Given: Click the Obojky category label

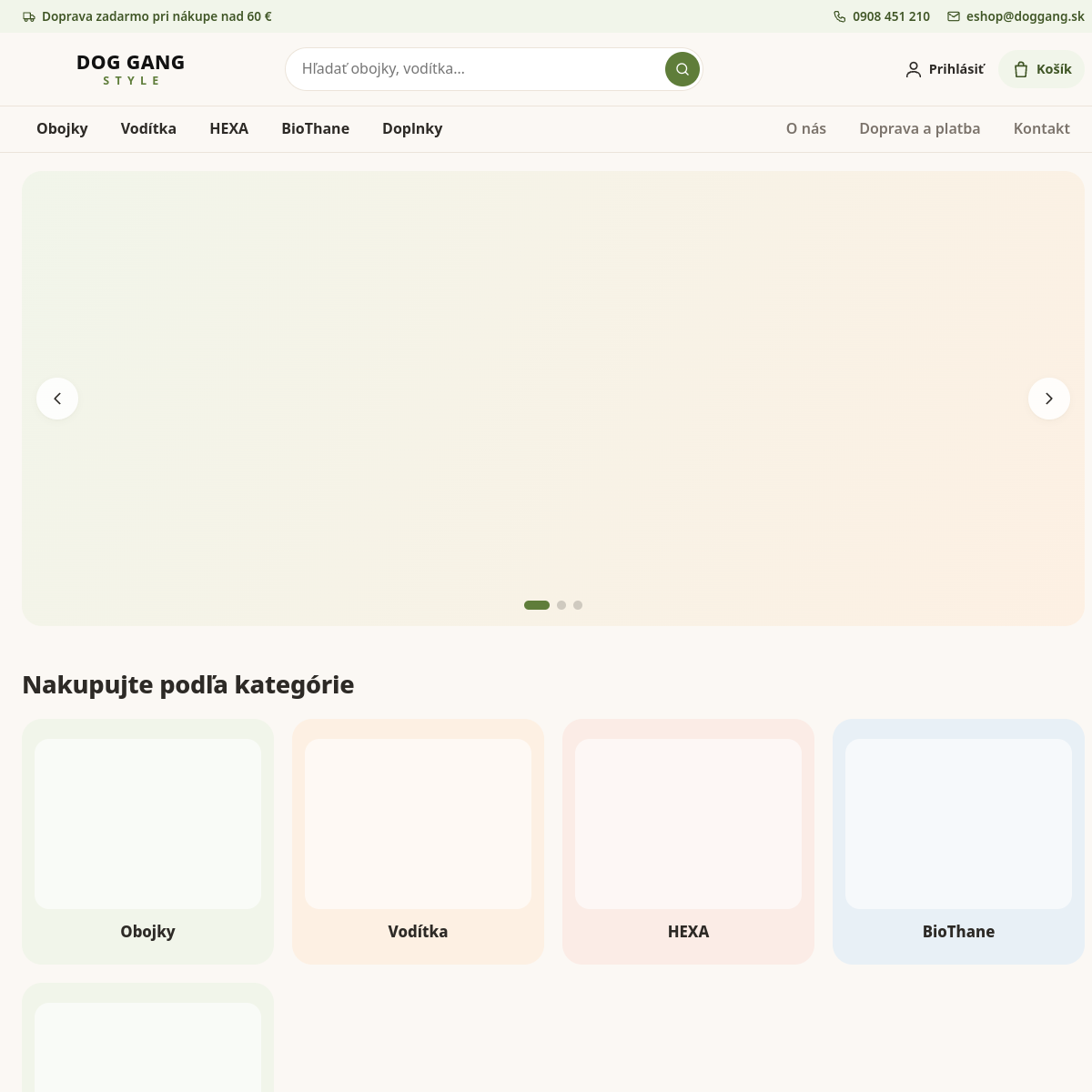Looking at the screenshot, I should (x=147, y=932).
